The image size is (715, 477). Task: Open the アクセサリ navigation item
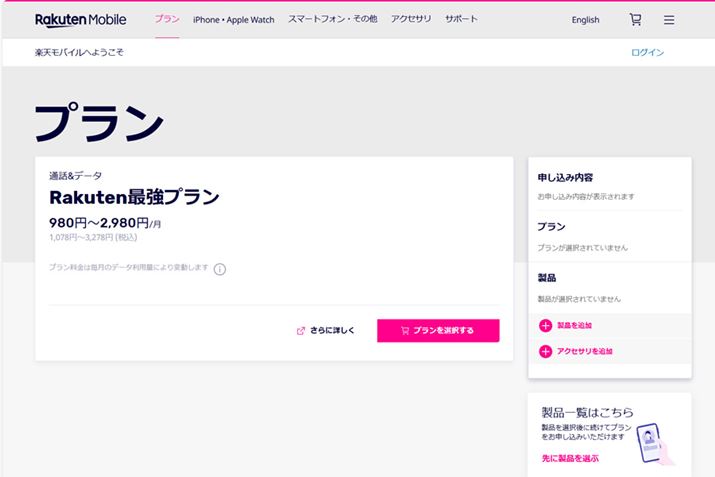point(411,19)
